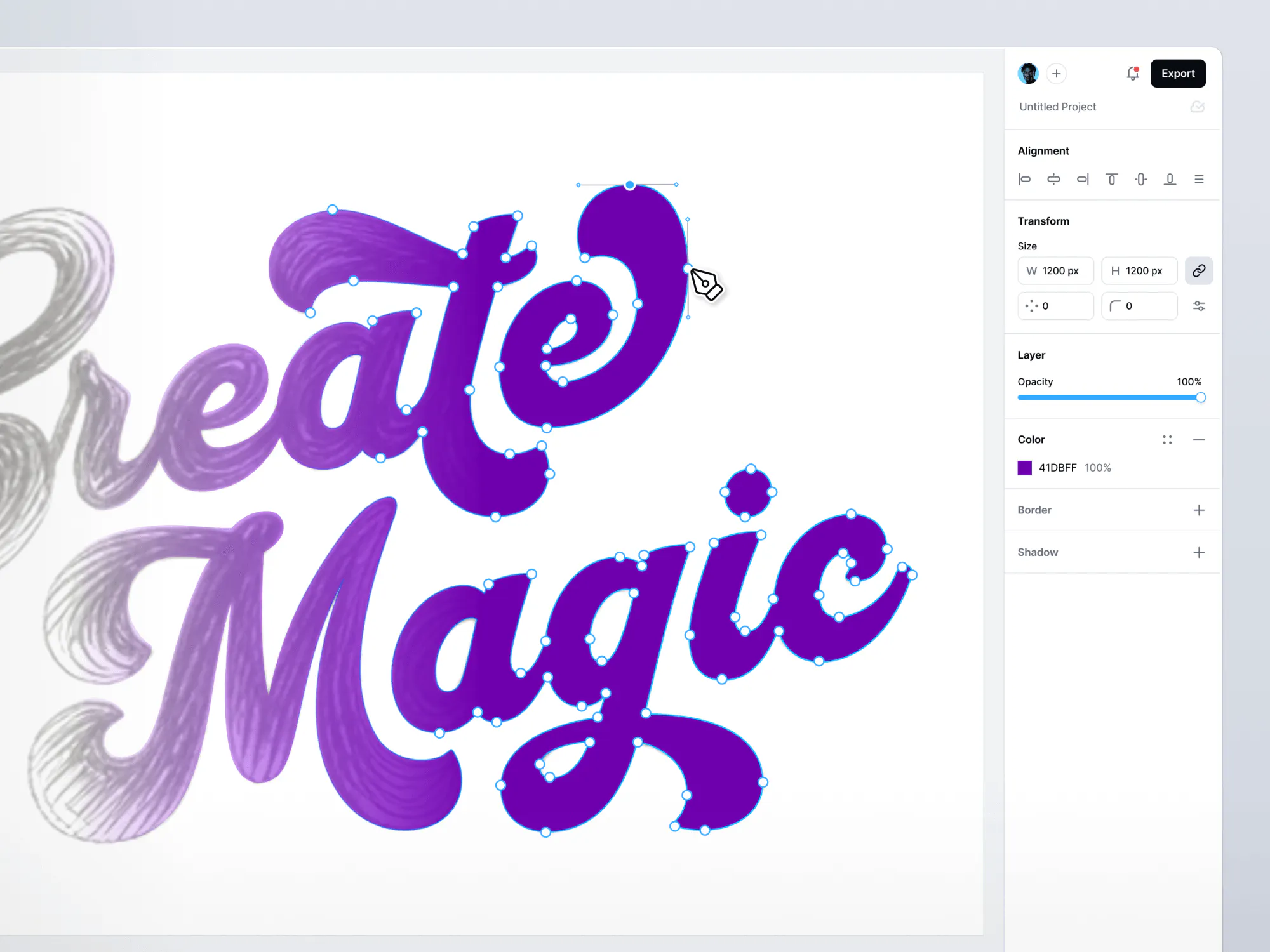Screen dimensions: 1270x952
Task: Click the Export button
Action: (1178, 74)
